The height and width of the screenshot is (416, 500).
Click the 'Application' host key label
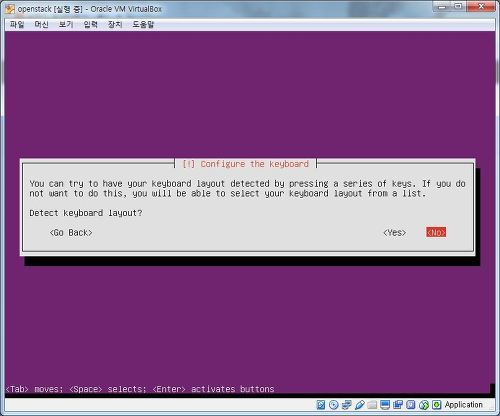(x=464, y=405)
